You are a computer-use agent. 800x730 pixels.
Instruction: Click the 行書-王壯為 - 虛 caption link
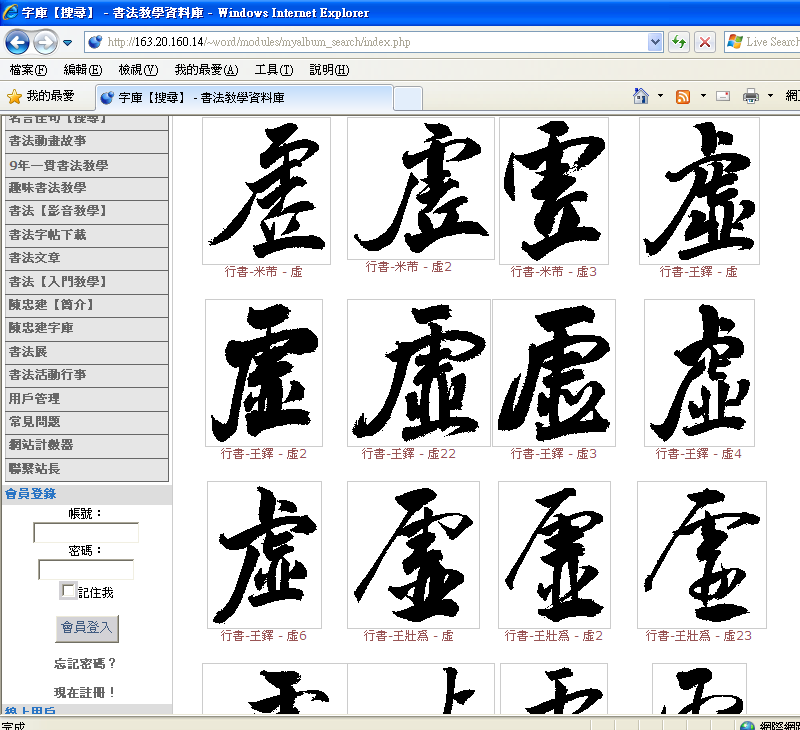click(409, 636)
